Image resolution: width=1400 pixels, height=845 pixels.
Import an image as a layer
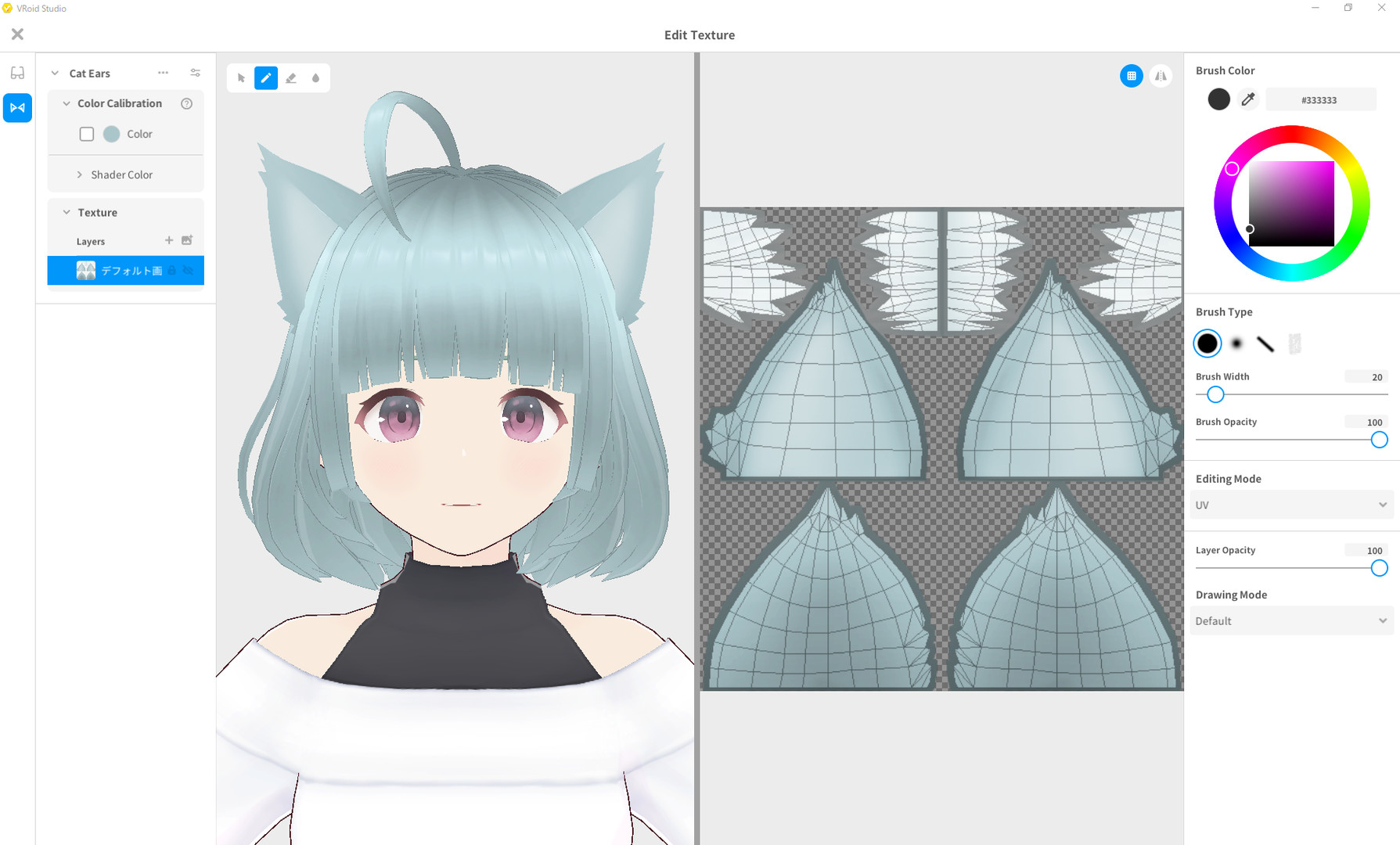[186, 240]
